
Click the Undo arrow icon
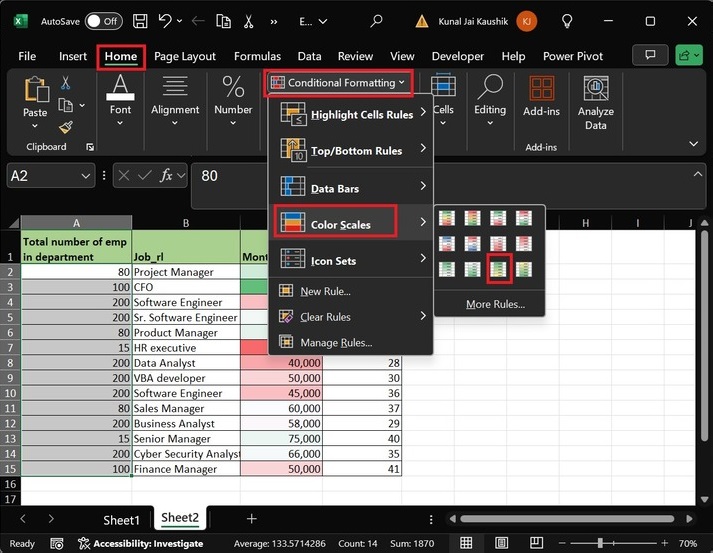coord(165,20)
